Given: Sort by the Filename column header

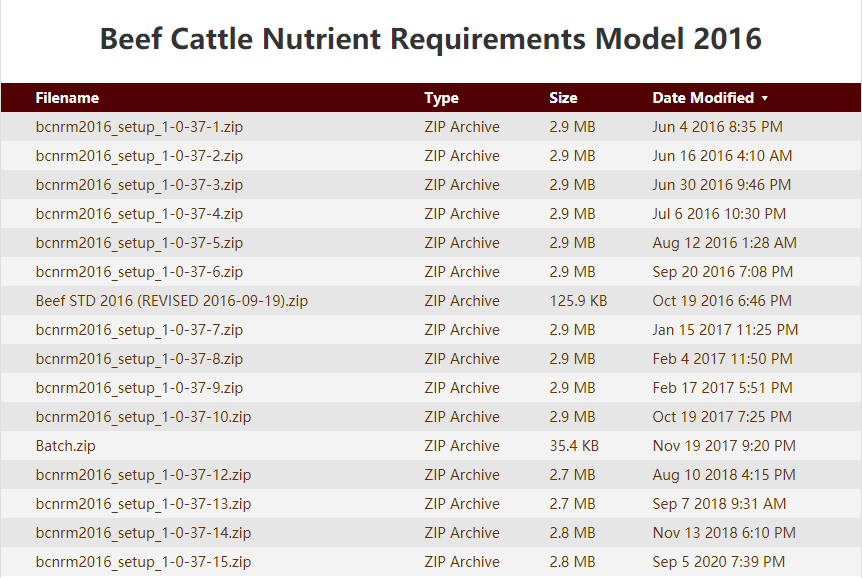Looking at the screenshot, I should click(67, 98).
